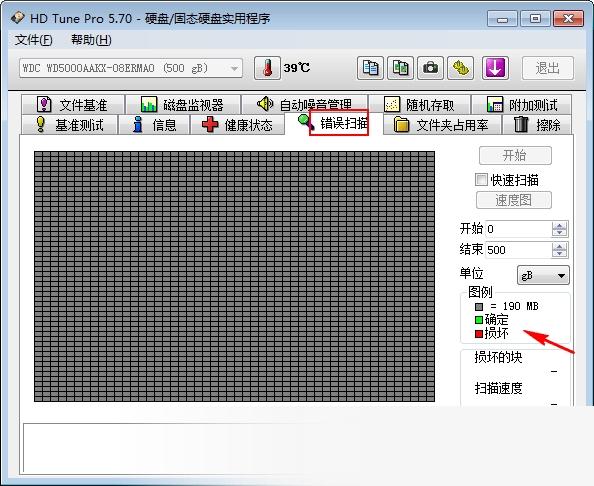Image resolution: width=594 pixels, height=486 pixels.
Task: Expand the WDC WD5000AAKX drive dropdown
Action: coord(234,69)
